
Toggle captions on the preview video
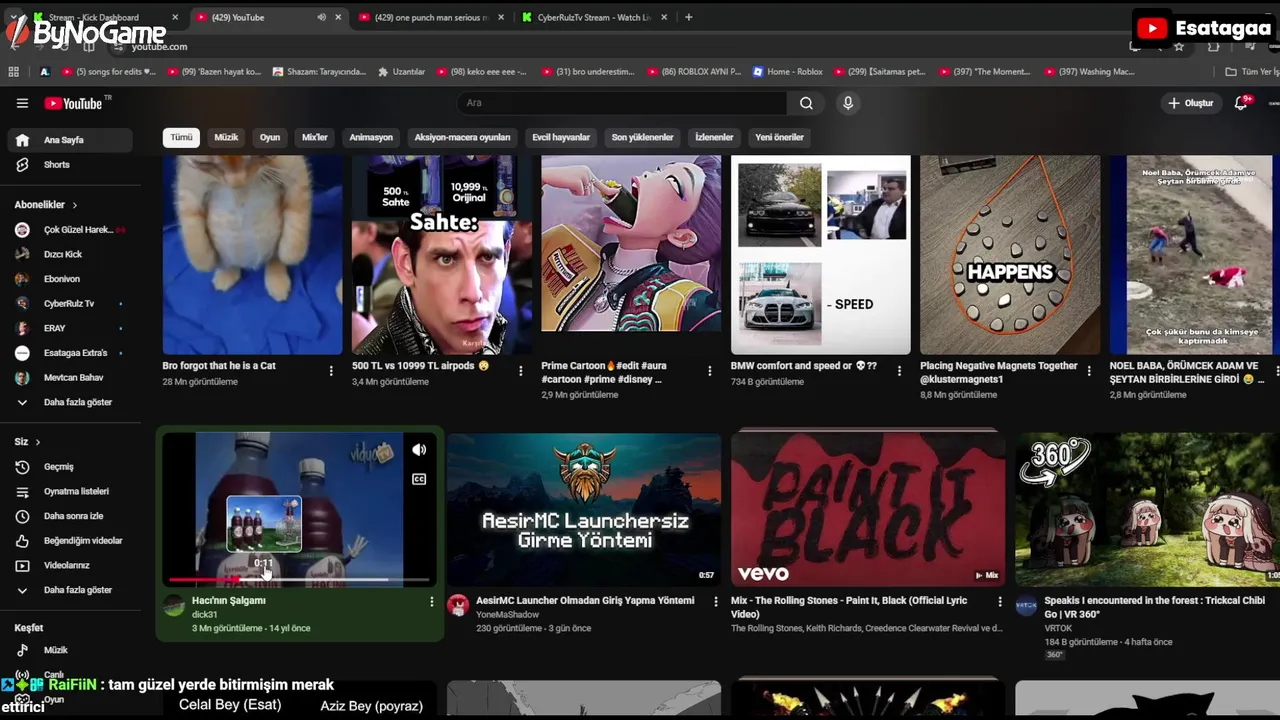419,479
